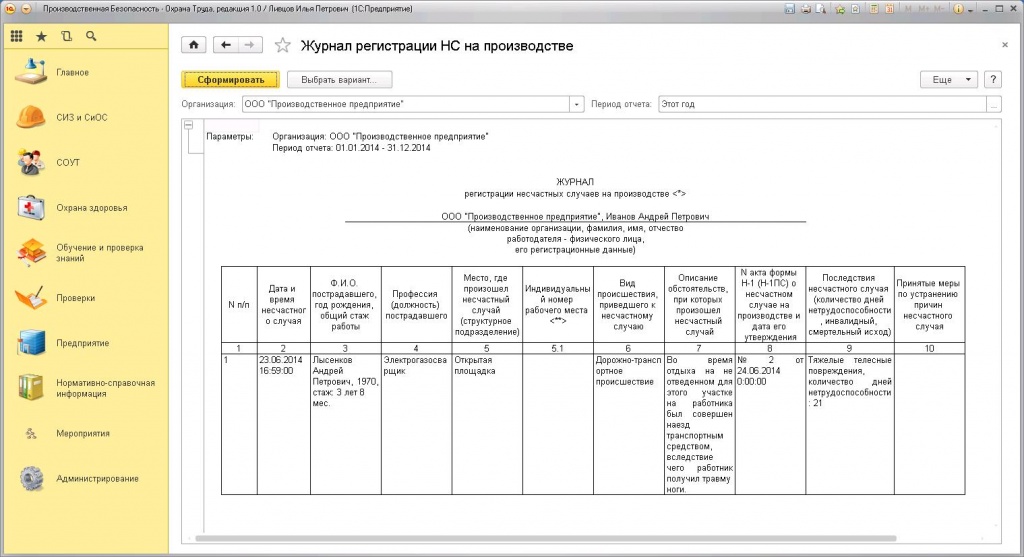Click the 'N п/п' column header
The height and width of the screenshot is (557, 1024).
(238, 305)
